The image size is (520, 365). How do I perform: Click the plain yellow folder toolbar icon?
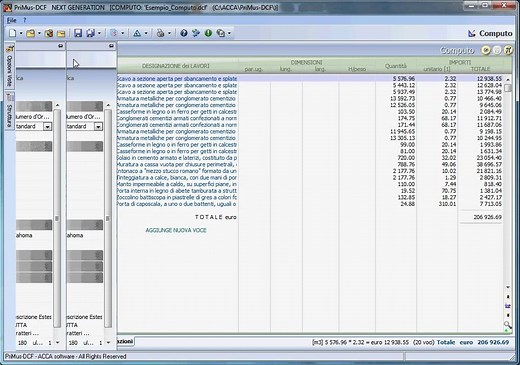click(x=61, y=33)
